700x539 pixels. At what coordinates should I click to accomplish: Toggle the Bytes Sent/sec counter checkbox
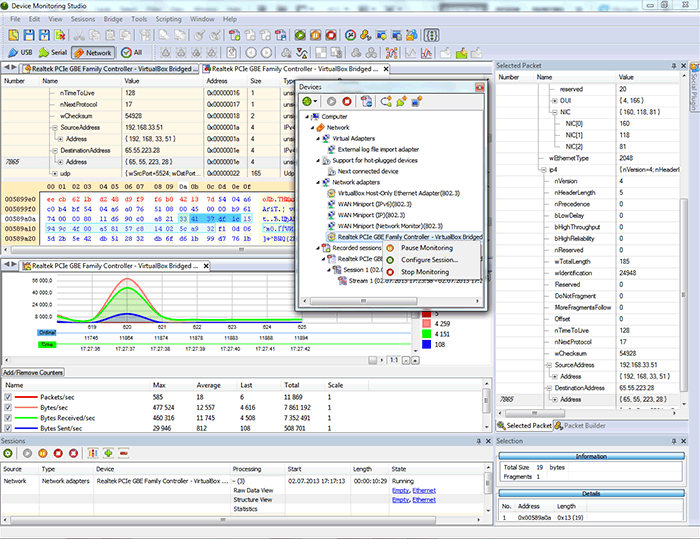point(8,428)
